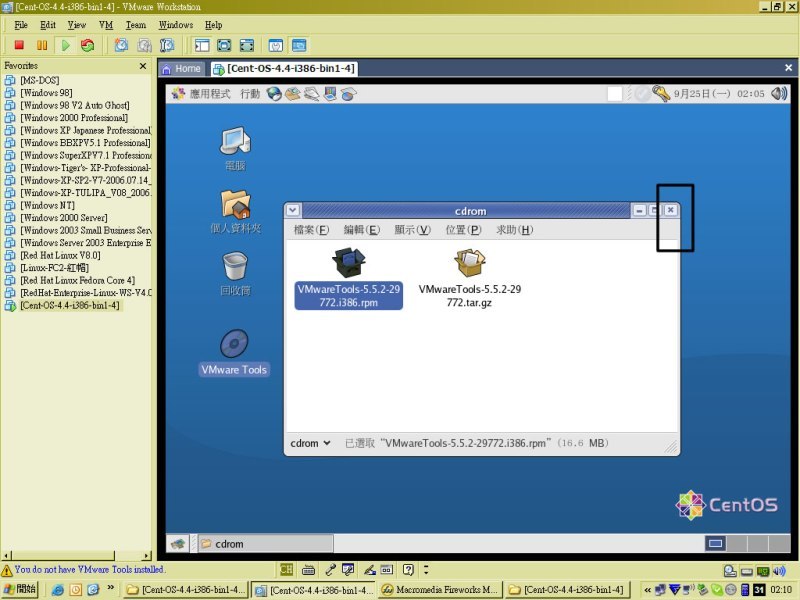Screen dimensions: 800x600
Task: Select [Windows NT] in Favorites
Action: (x=47, y=205)
